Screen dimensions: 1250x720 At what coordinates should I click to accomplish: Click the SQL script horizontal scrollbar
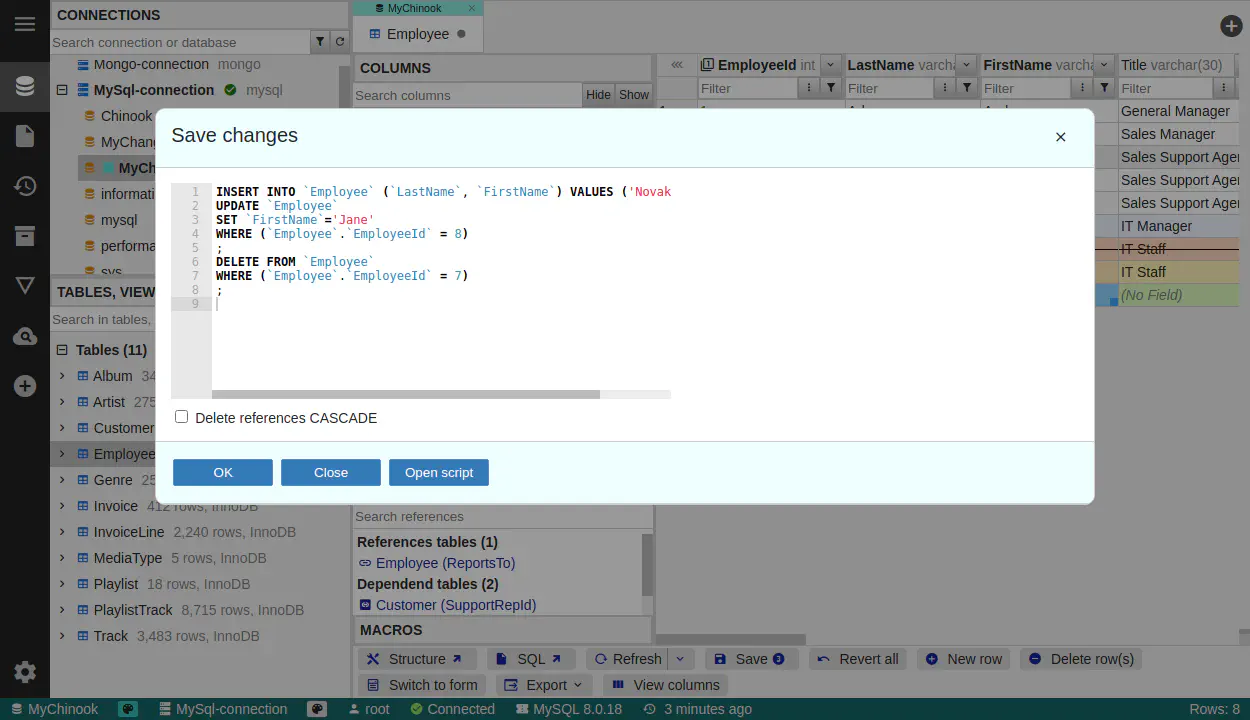405,394
